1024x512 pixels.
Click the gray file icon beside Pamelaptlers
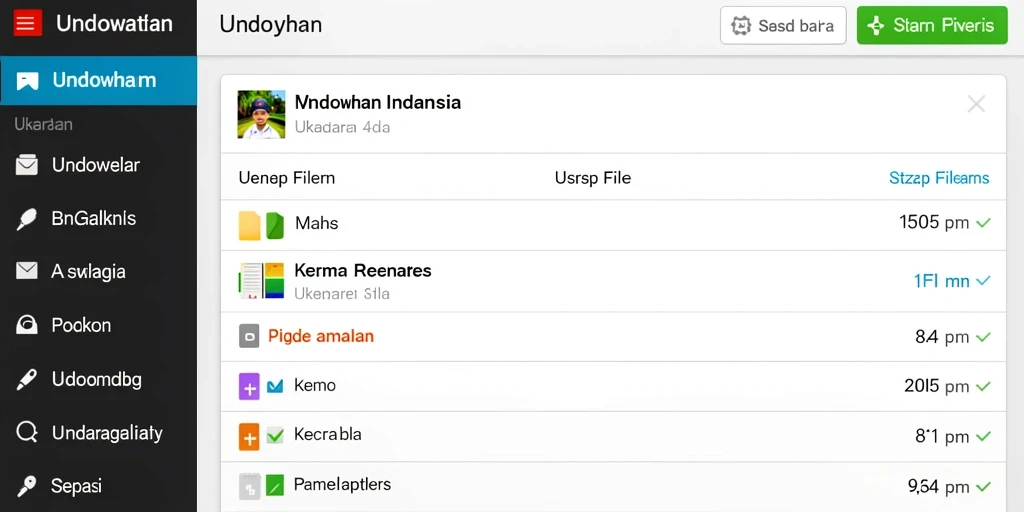click(x=249, y=487)
